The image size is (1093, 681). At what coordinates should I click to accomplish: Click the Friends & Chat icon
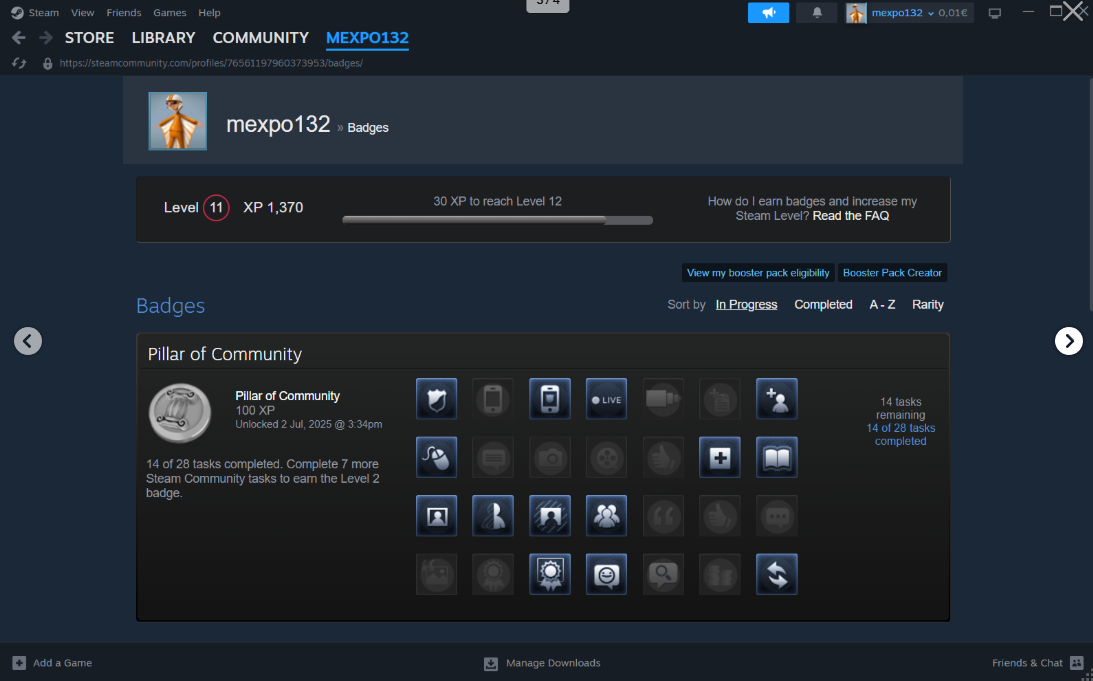1077,663
